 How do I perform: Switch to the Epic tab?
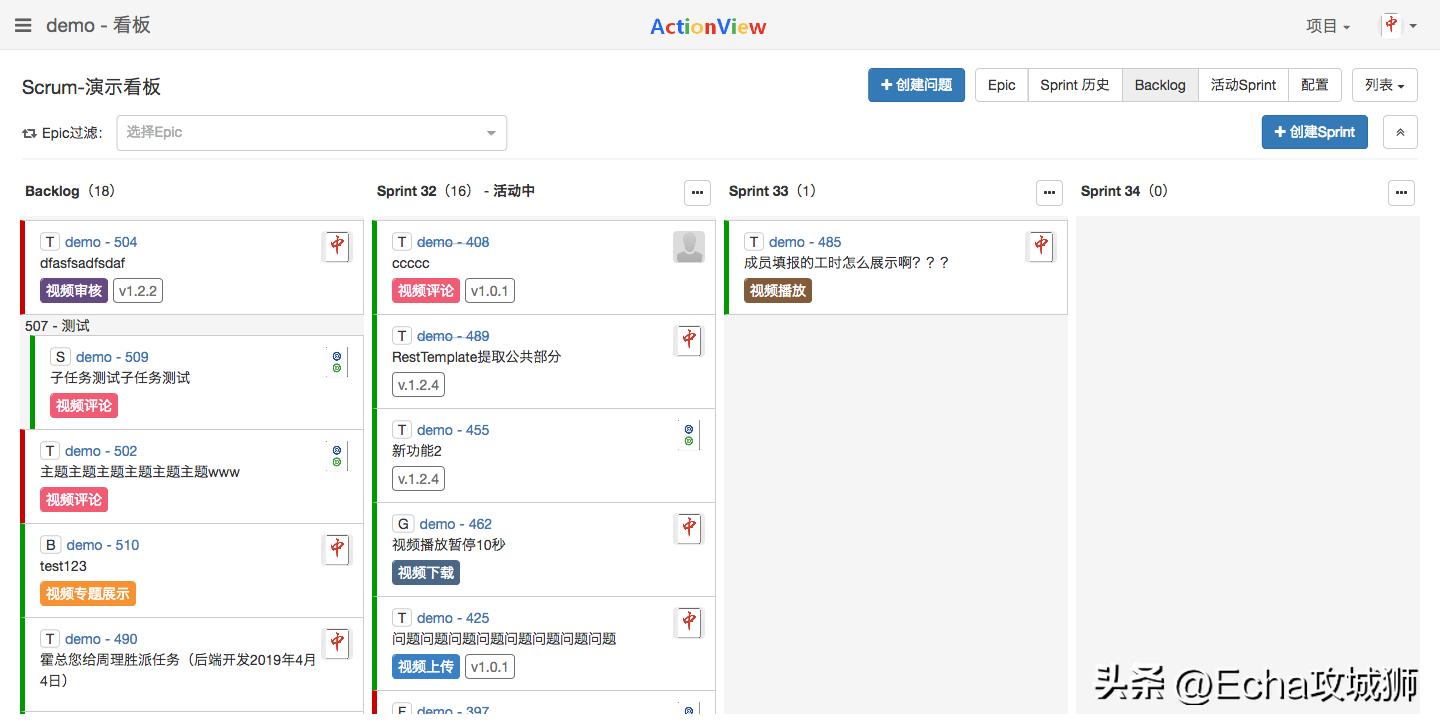tap(1001, 85)
